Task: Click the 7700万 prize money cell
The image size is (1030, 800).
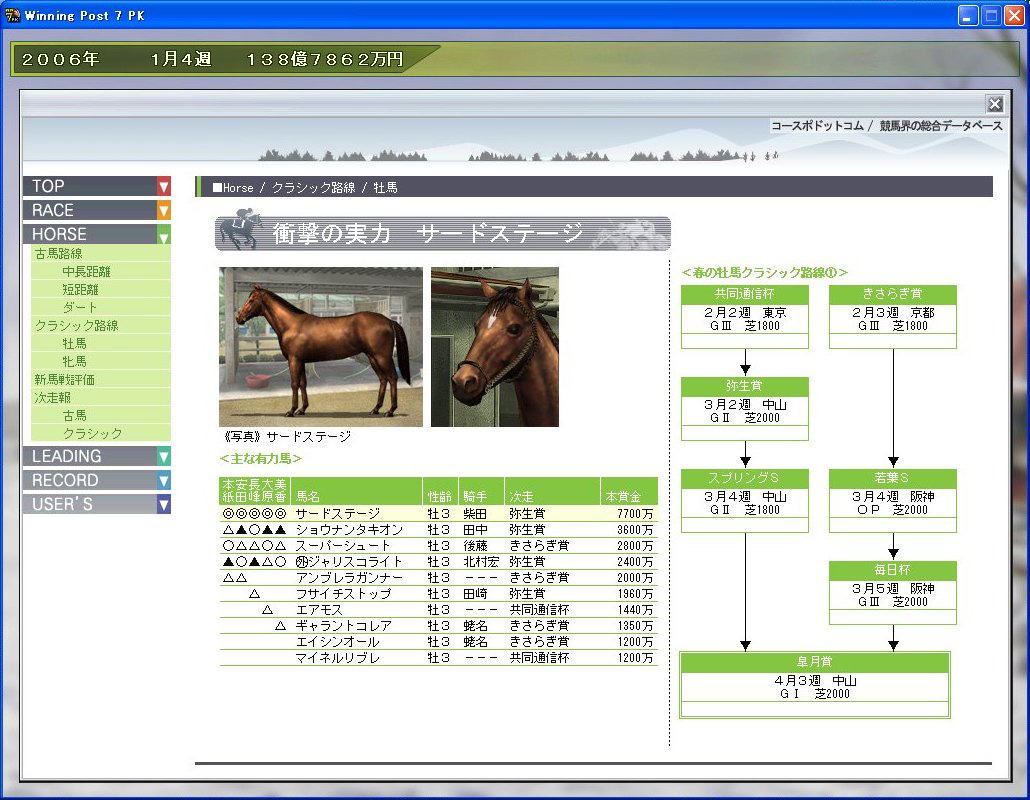Action: (x=635, y=514)
